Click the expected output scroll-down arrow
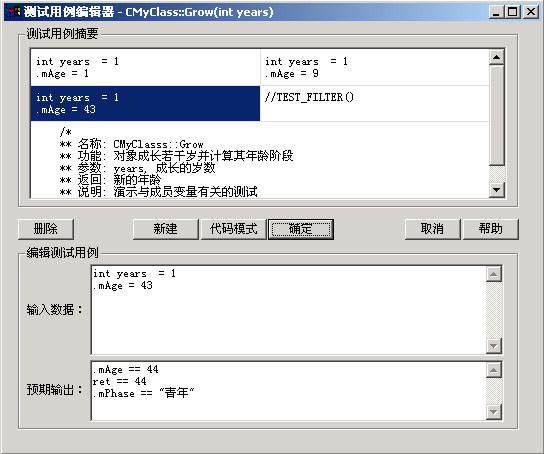This screenshot has width=544, height=454. tap(493, 412)
